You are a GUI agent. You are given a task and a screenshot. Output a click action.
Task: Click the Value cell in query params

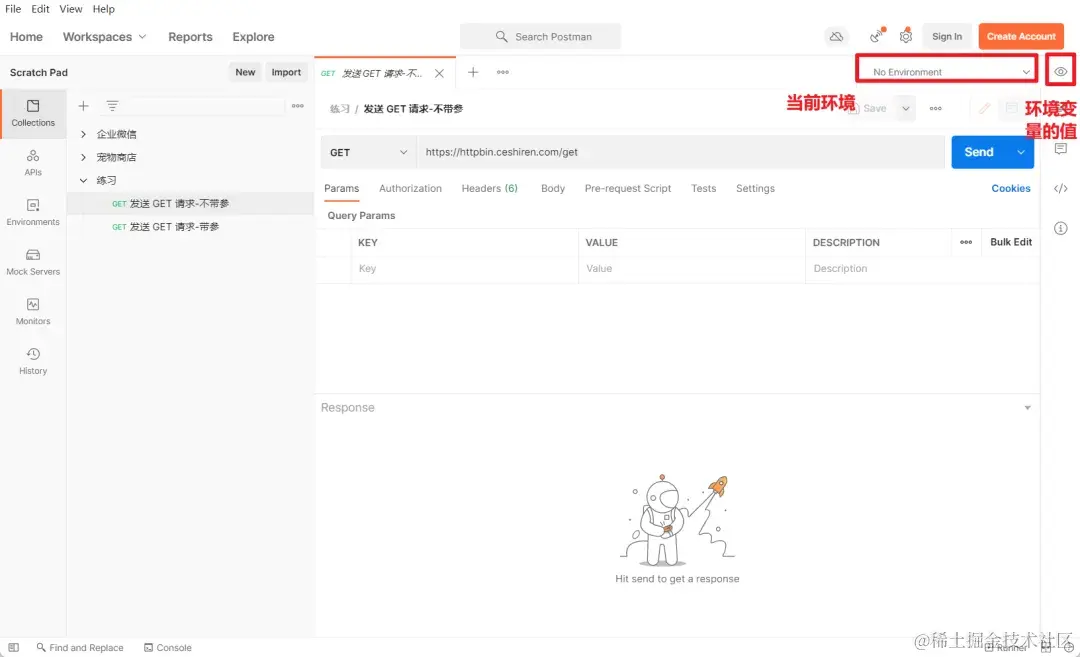tap(692, 269)
